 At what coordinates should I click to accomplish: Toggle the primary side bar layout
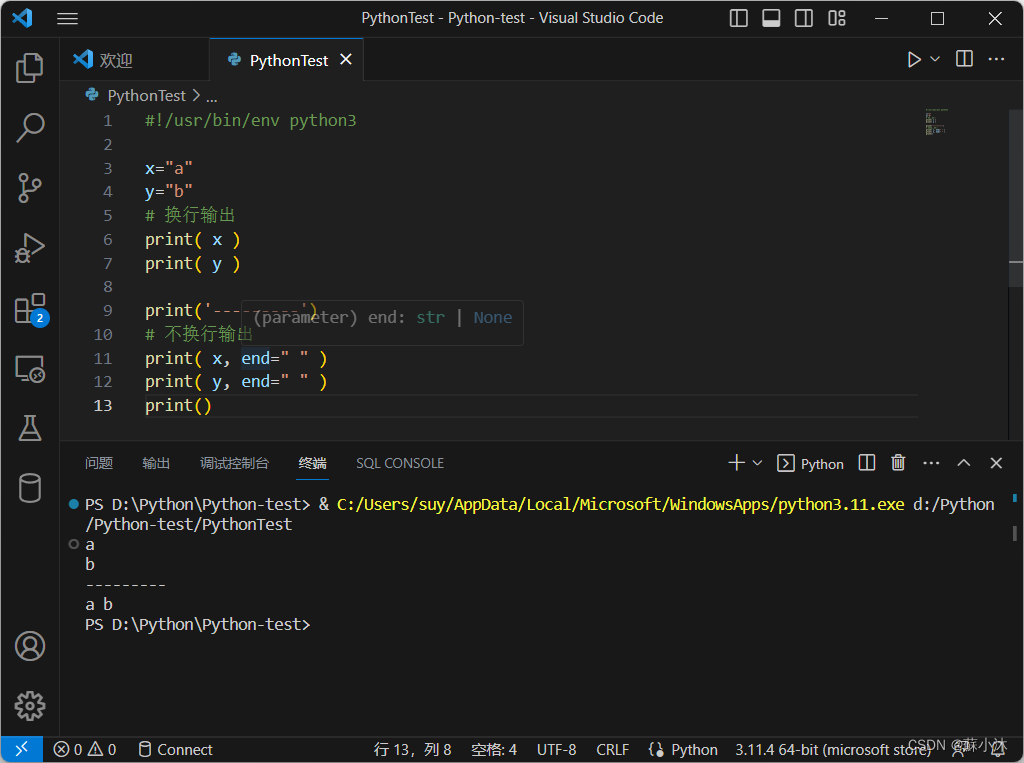click(x=738, y=18)
